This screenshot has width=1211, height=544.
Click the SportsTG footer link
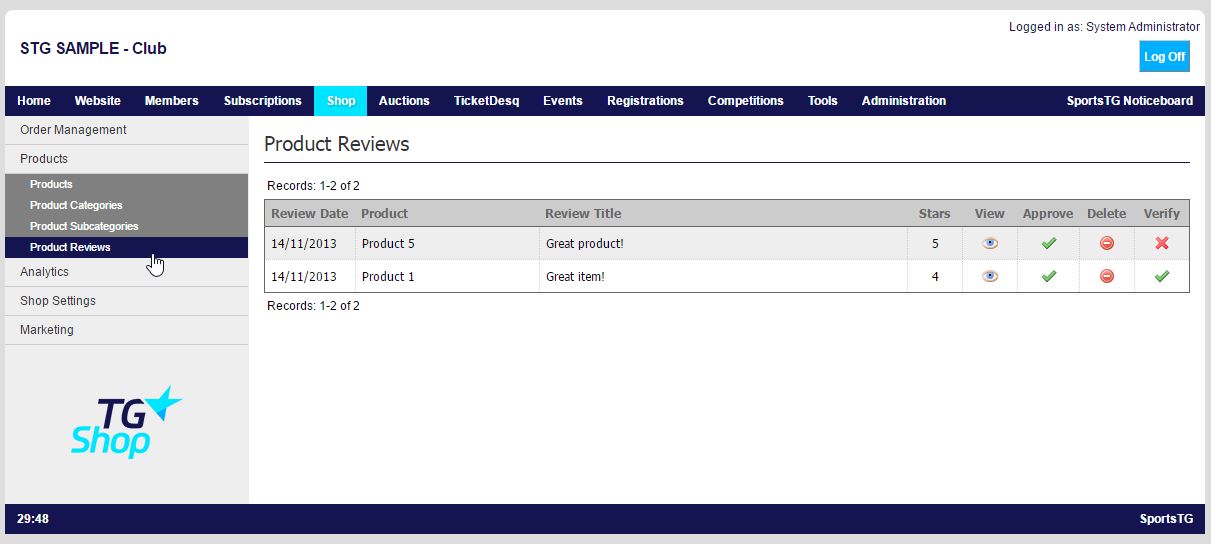click(1166, 519)
